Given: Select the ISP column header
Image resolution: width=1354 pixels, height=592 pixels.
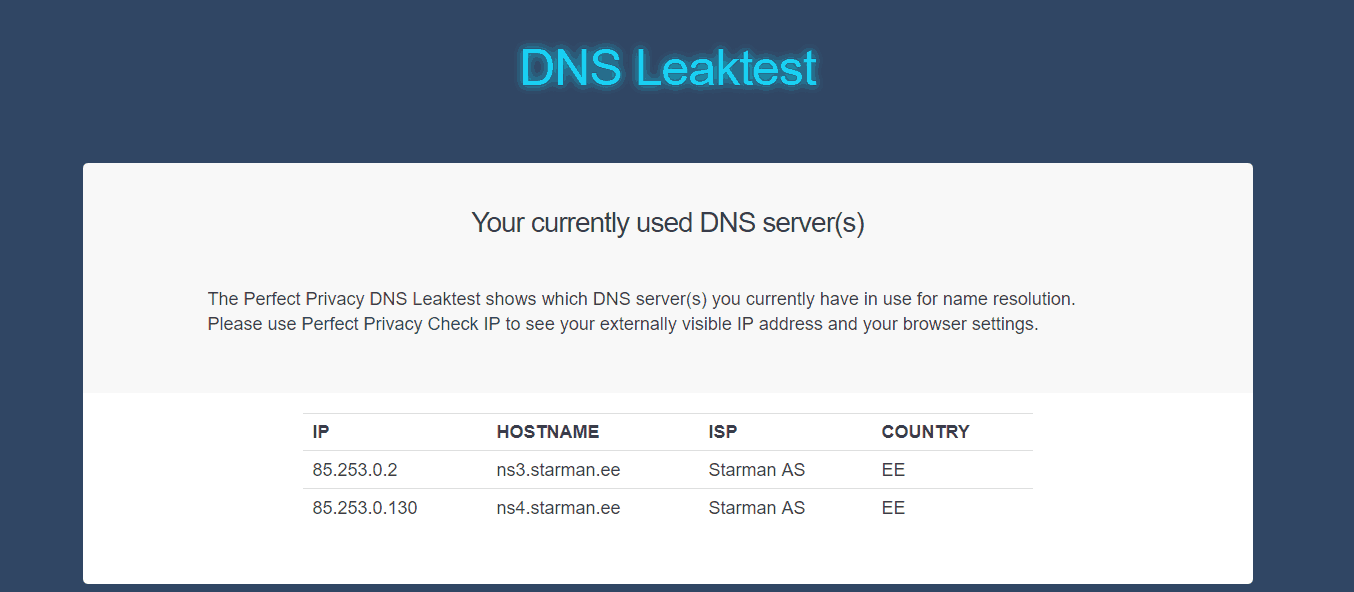Looking at the screenshot, I should coord(723,432).
